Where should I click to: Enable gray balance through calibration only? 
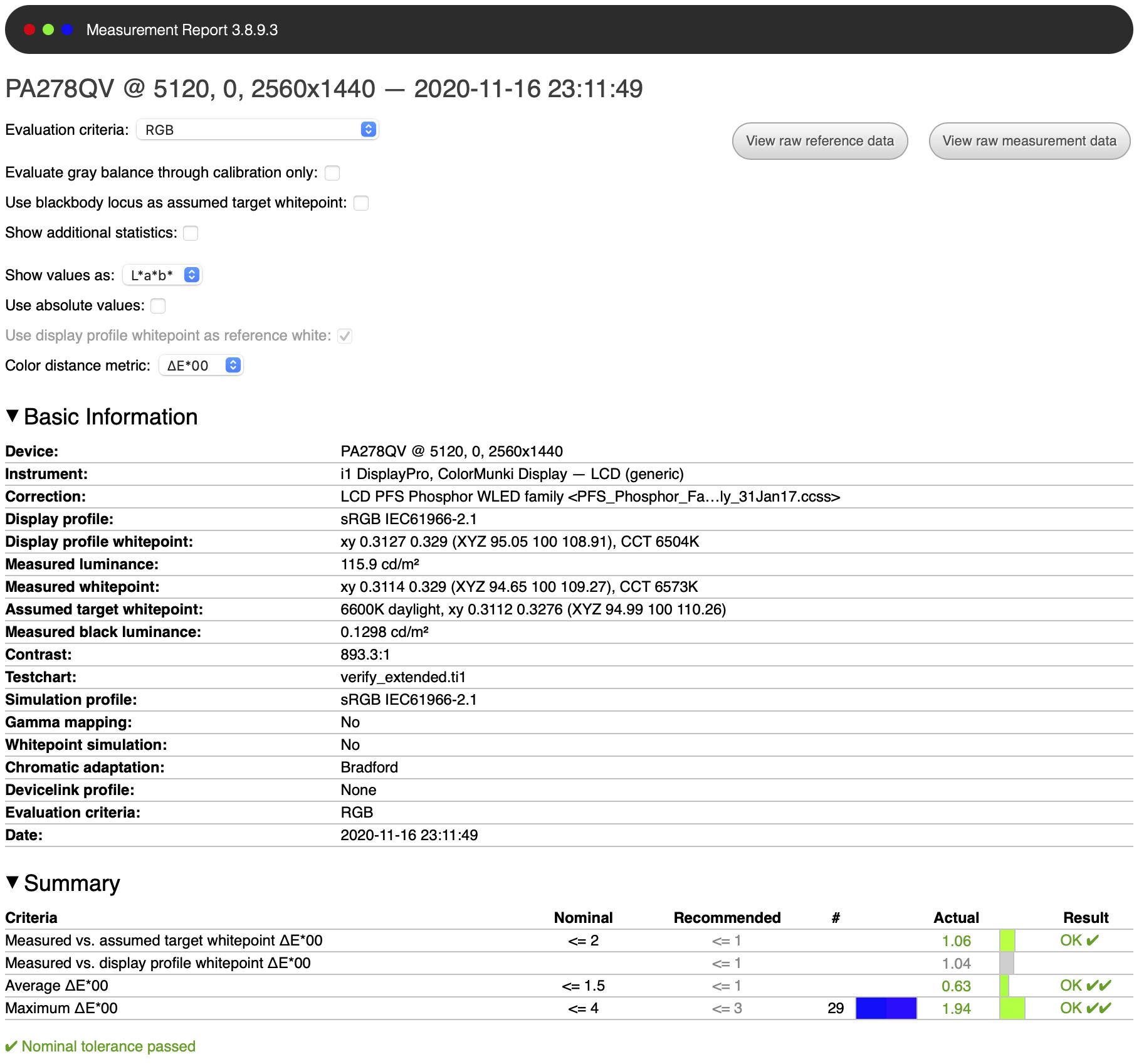(332, 173)
